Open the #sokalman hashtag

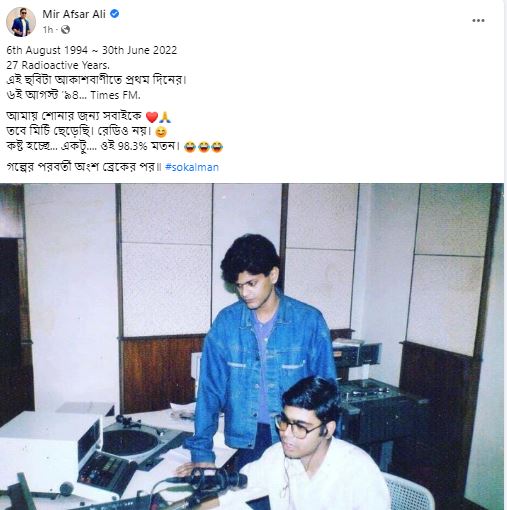[x=192, y=167]
